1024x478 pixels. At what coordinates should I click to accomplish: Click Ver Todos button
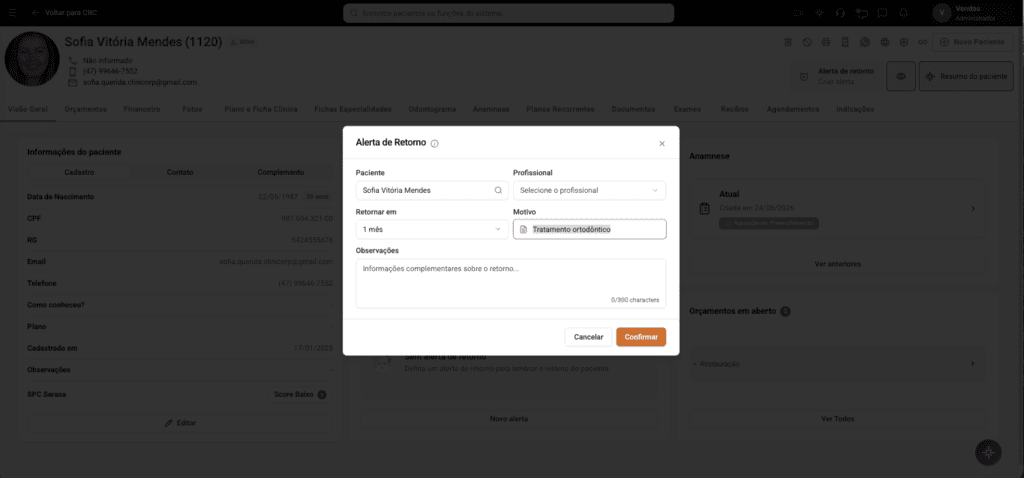pyautogui.click(x=838, y=419)
